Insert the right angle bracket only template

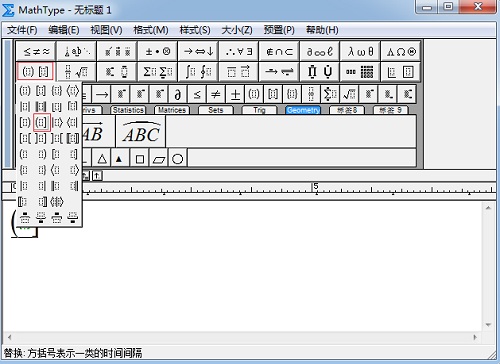coord(74,170)
